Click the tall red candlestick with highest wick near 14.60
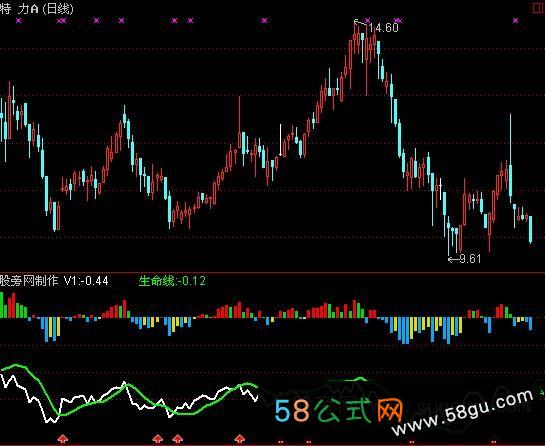 [x=355, y=37]
